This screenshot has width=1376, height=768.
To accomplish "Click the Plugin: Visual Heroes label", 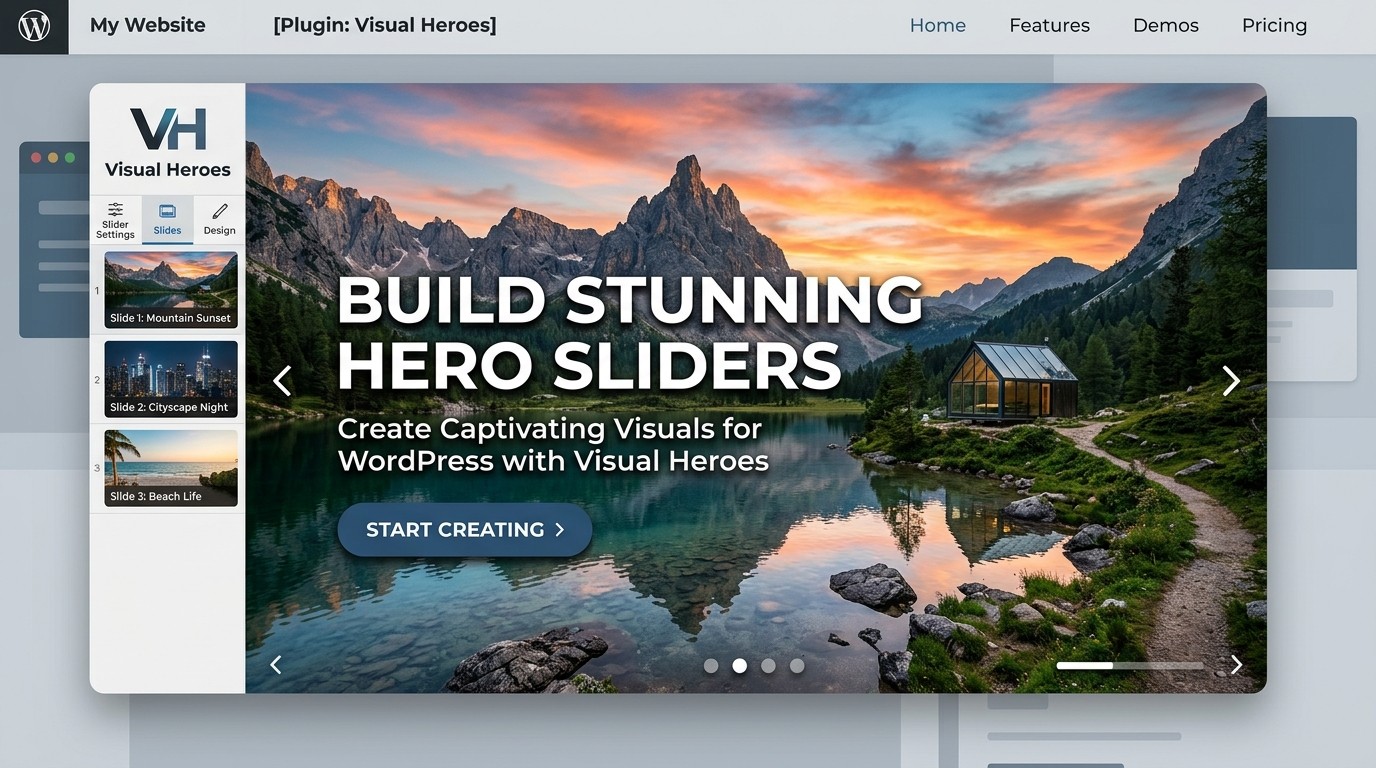I will (385, 25).
